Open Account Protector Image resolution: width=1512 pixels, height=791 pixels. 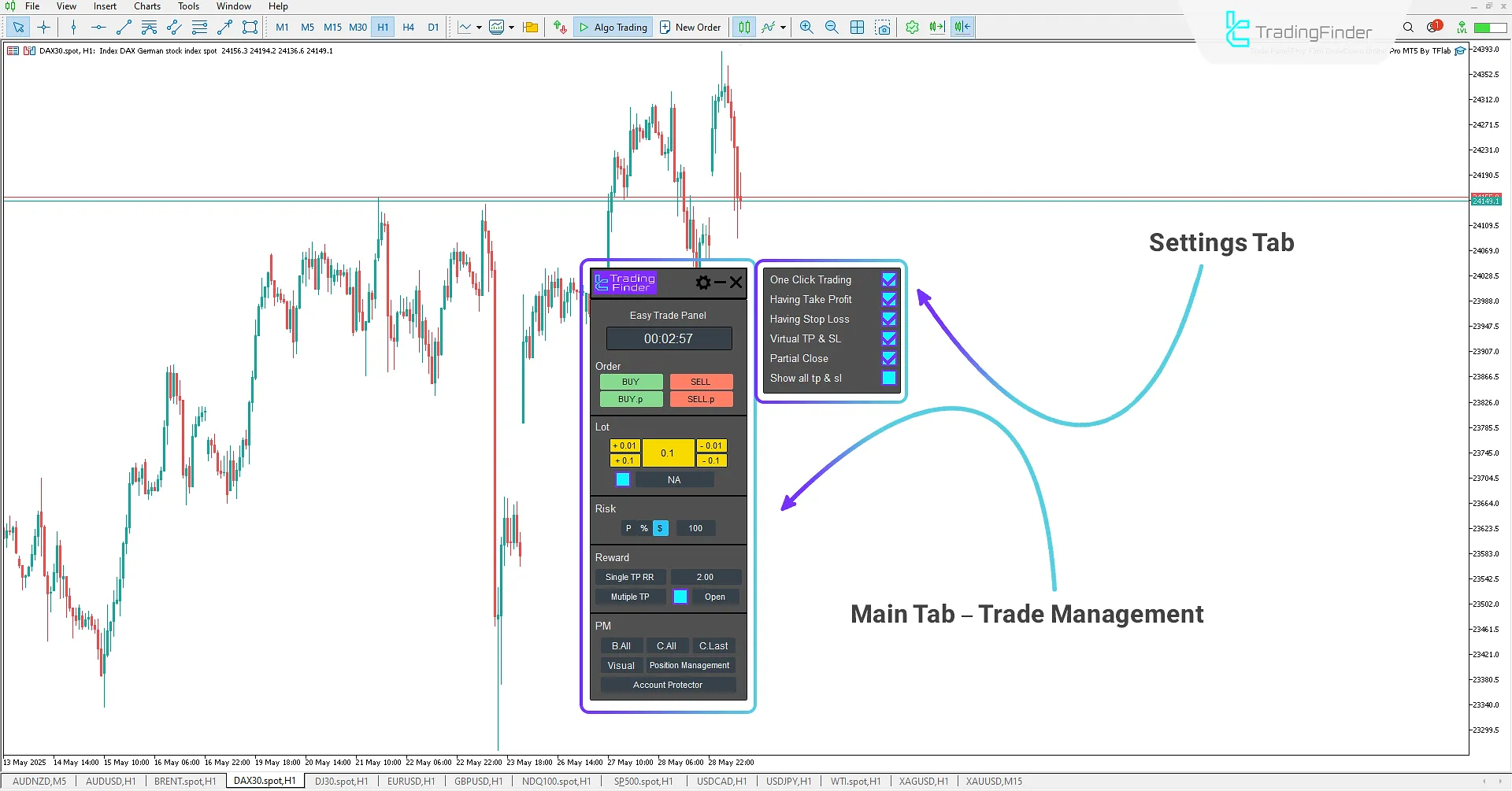[x=667, y=684]
